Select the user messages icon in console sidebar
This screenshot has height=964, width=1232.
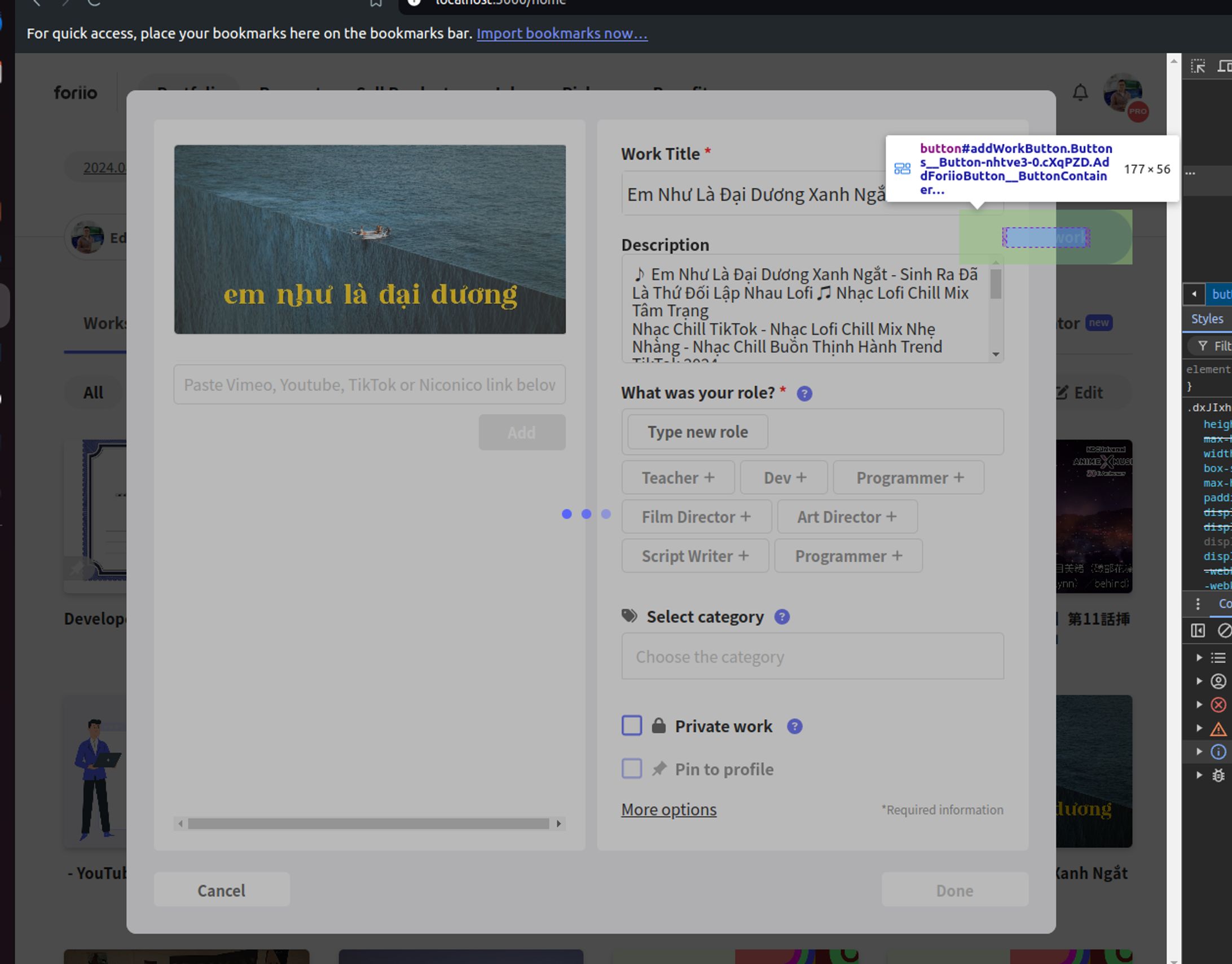click(x=1218, y=681)
